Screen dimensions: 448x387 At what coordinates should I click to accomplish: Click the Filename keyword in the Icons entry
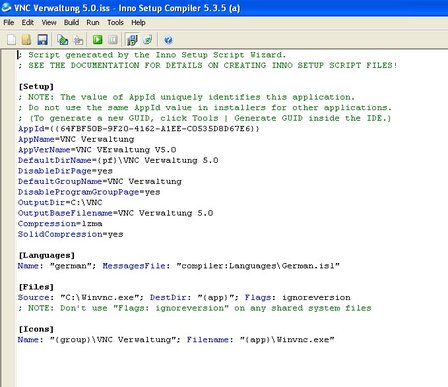click(208, 340)
